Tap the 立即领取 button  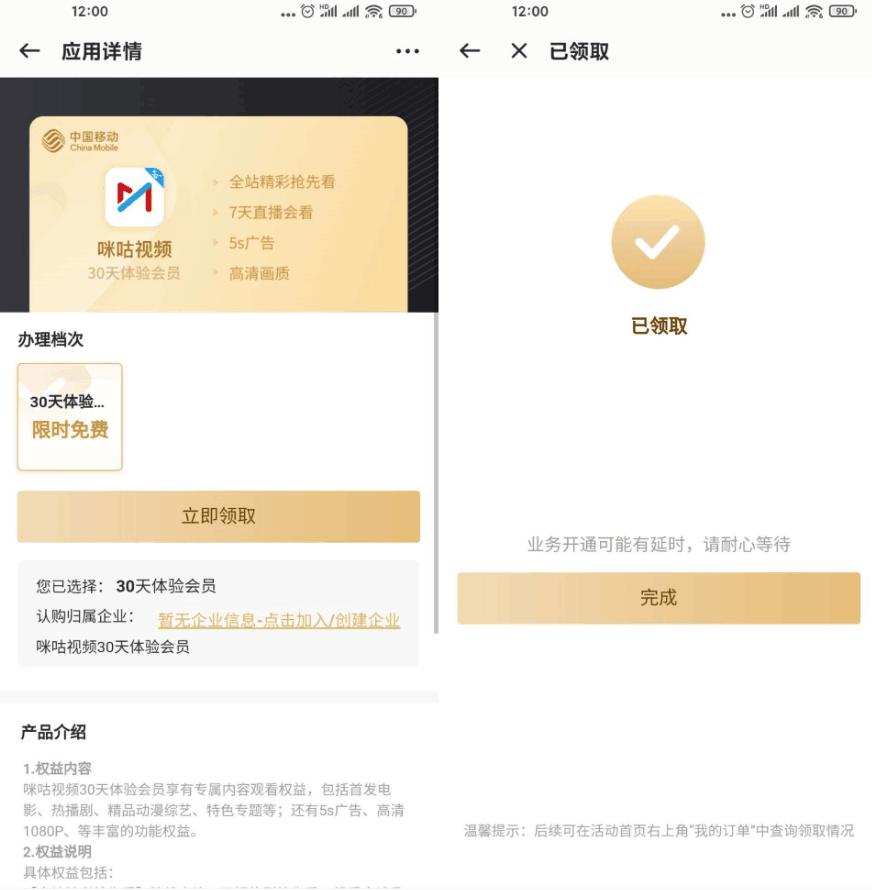click(x=219, y=517)
